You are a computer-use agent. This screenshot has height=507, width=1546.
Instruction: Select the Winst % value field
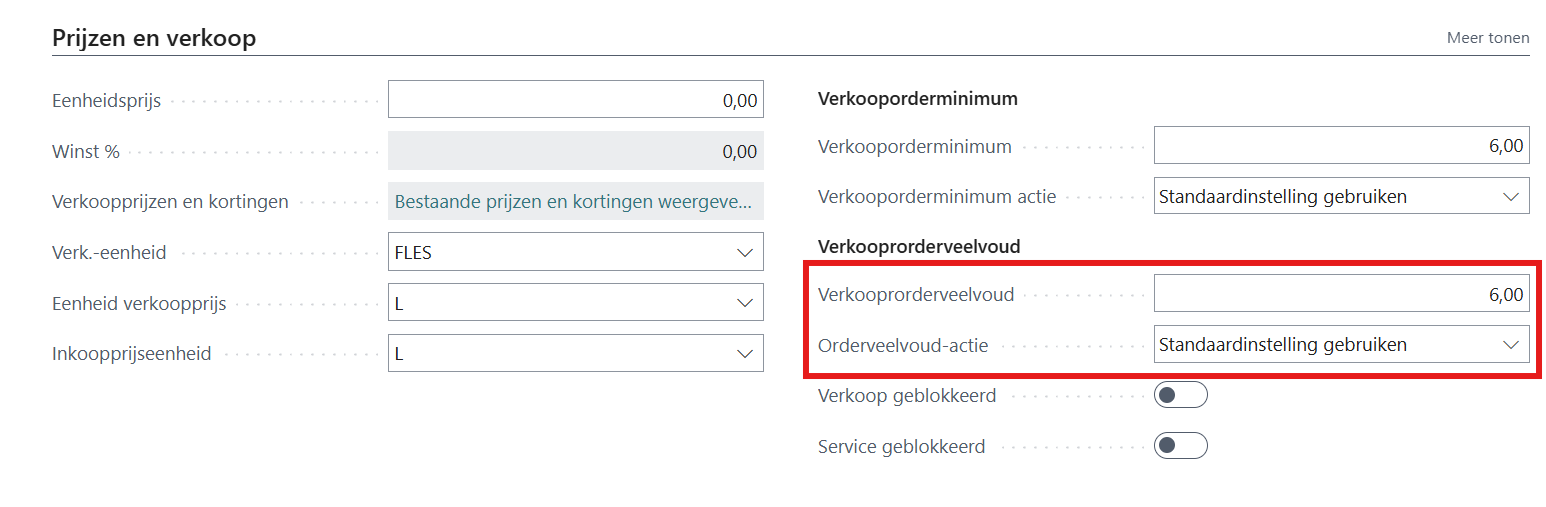pos(575,151)
